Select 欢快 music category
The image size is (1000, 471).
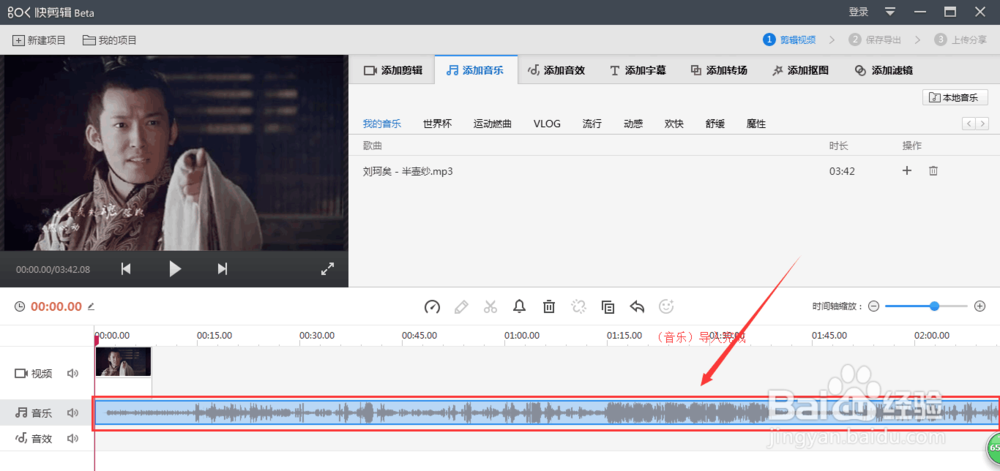(x=674, y=124)
